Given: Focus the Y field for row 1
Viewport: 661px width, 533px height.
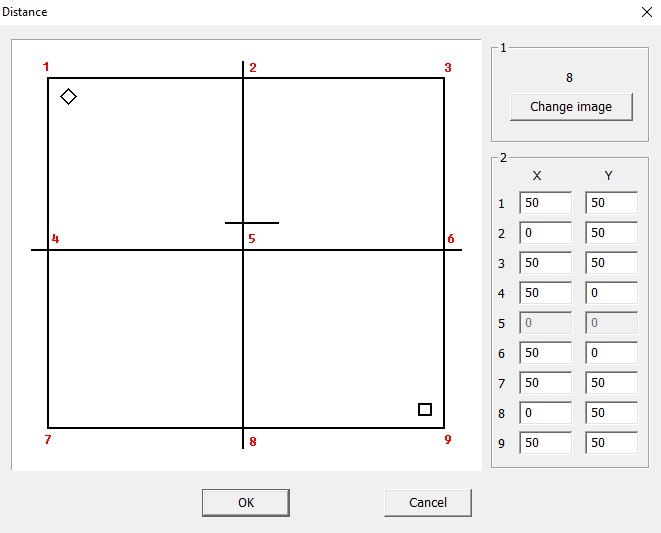Looking at the screenshot, I should click(x=611, y=203).
